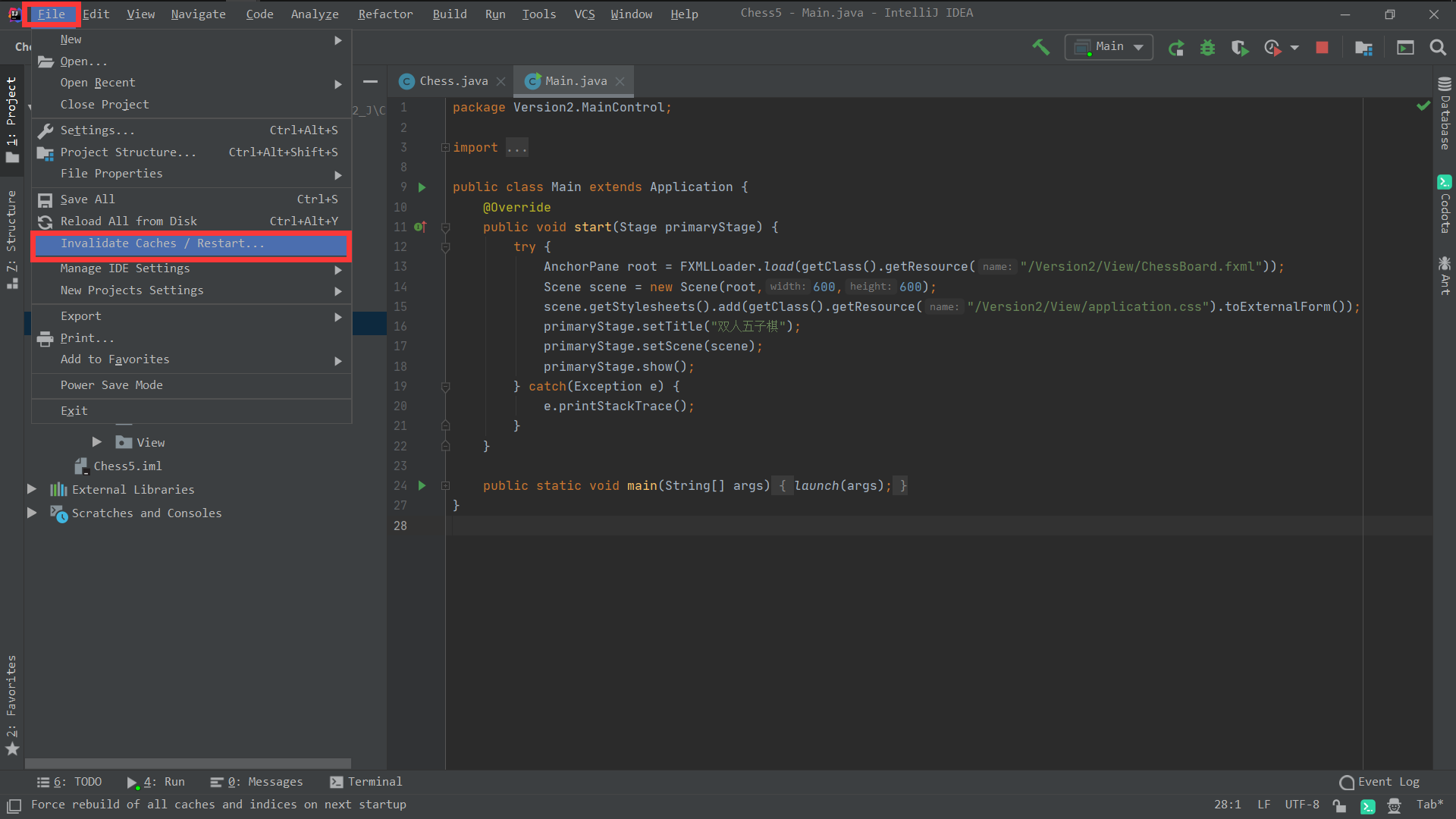The image size is (1456, 819).
Task: Open Project Structure toolbar icon
Action: tap(1363, 48)
